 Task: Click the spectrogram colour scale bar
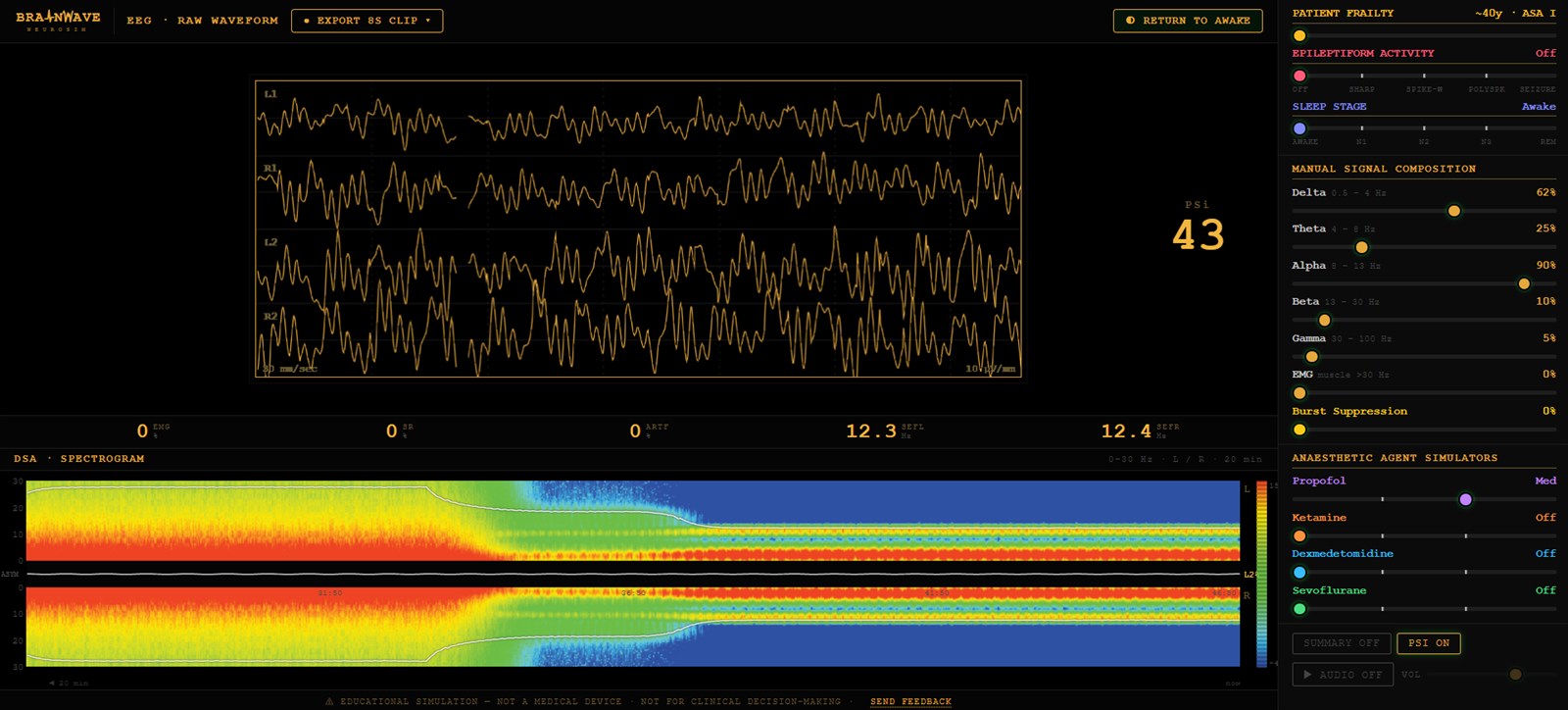(1261, 574)
